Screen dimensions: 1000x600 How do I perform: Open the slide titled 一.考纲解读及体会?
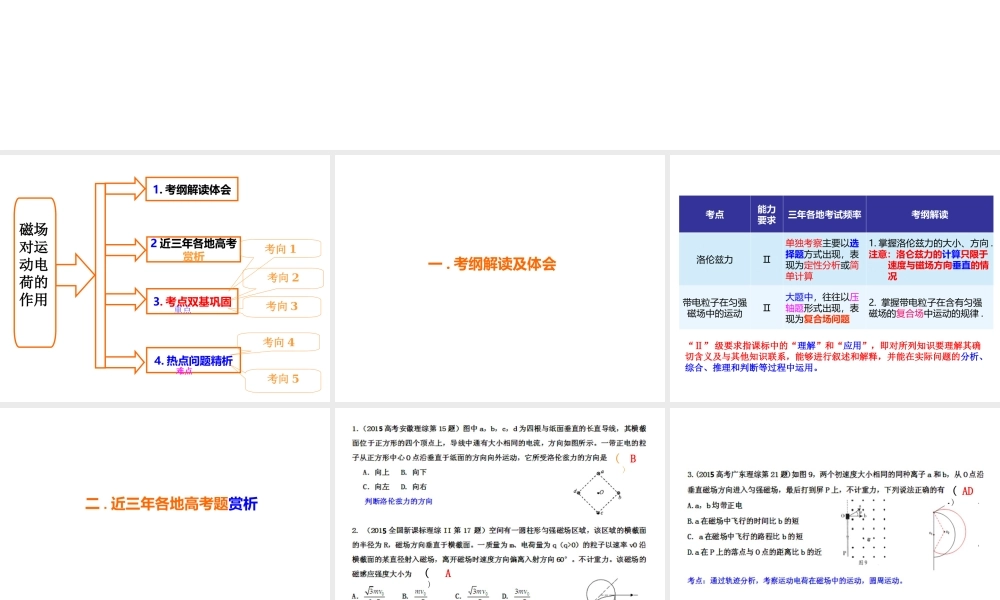pyautogui.click(x=499, y=278)
